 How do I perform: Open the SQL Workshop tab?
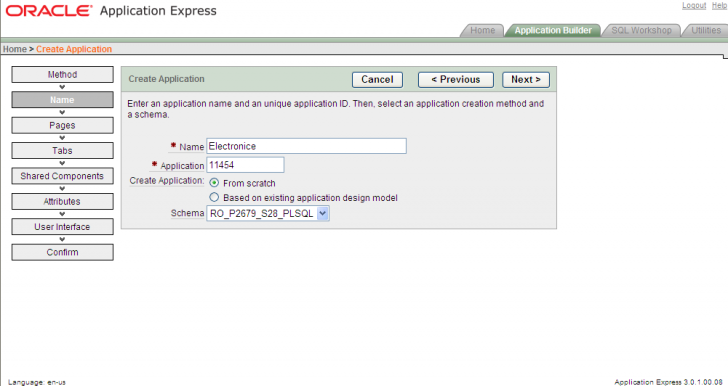[641, 30]
